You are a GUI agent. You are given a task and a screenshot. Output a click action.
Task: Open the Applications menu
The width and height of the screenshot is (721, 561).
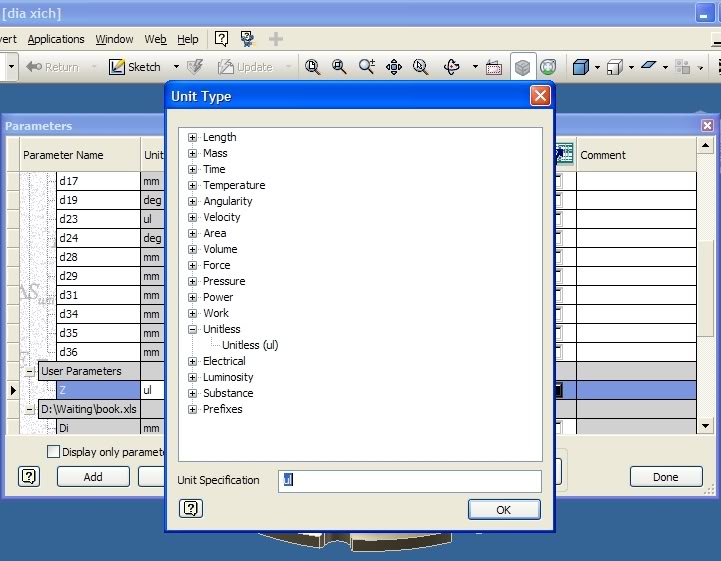click(56, 40)
